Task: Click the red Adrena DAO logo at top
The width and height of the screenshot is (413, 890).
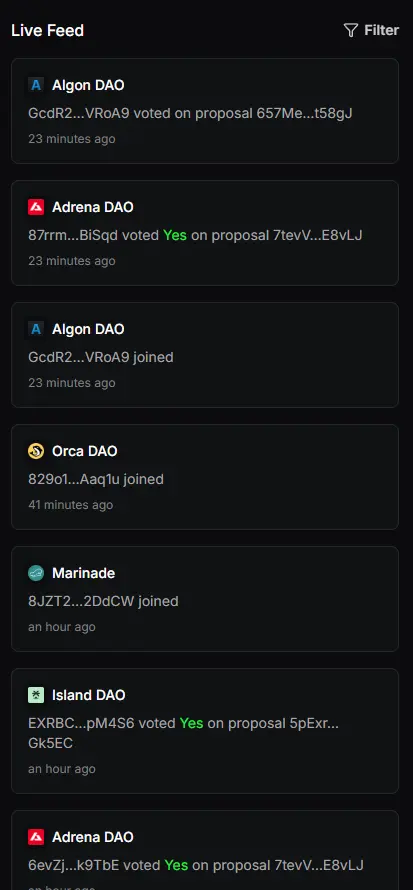Action: coord(36,207)
